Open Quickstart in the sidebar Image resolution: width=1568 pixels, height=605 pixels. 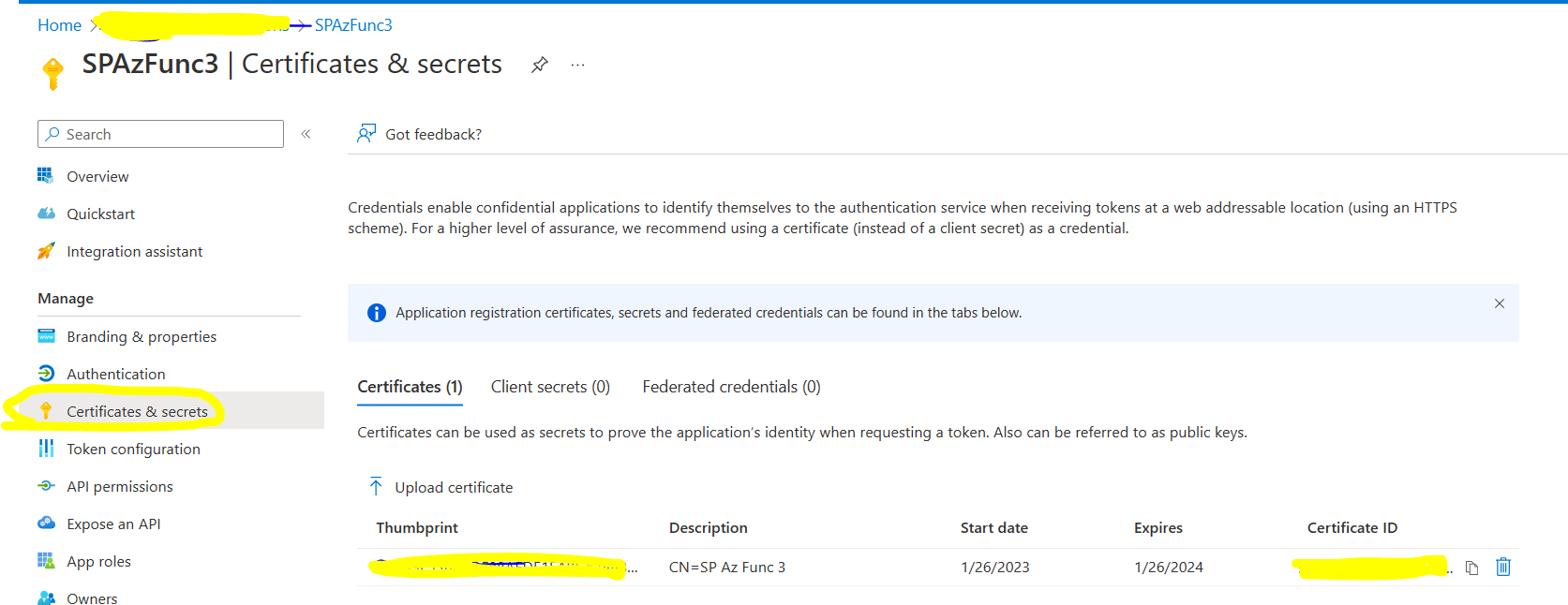(100, 214)
